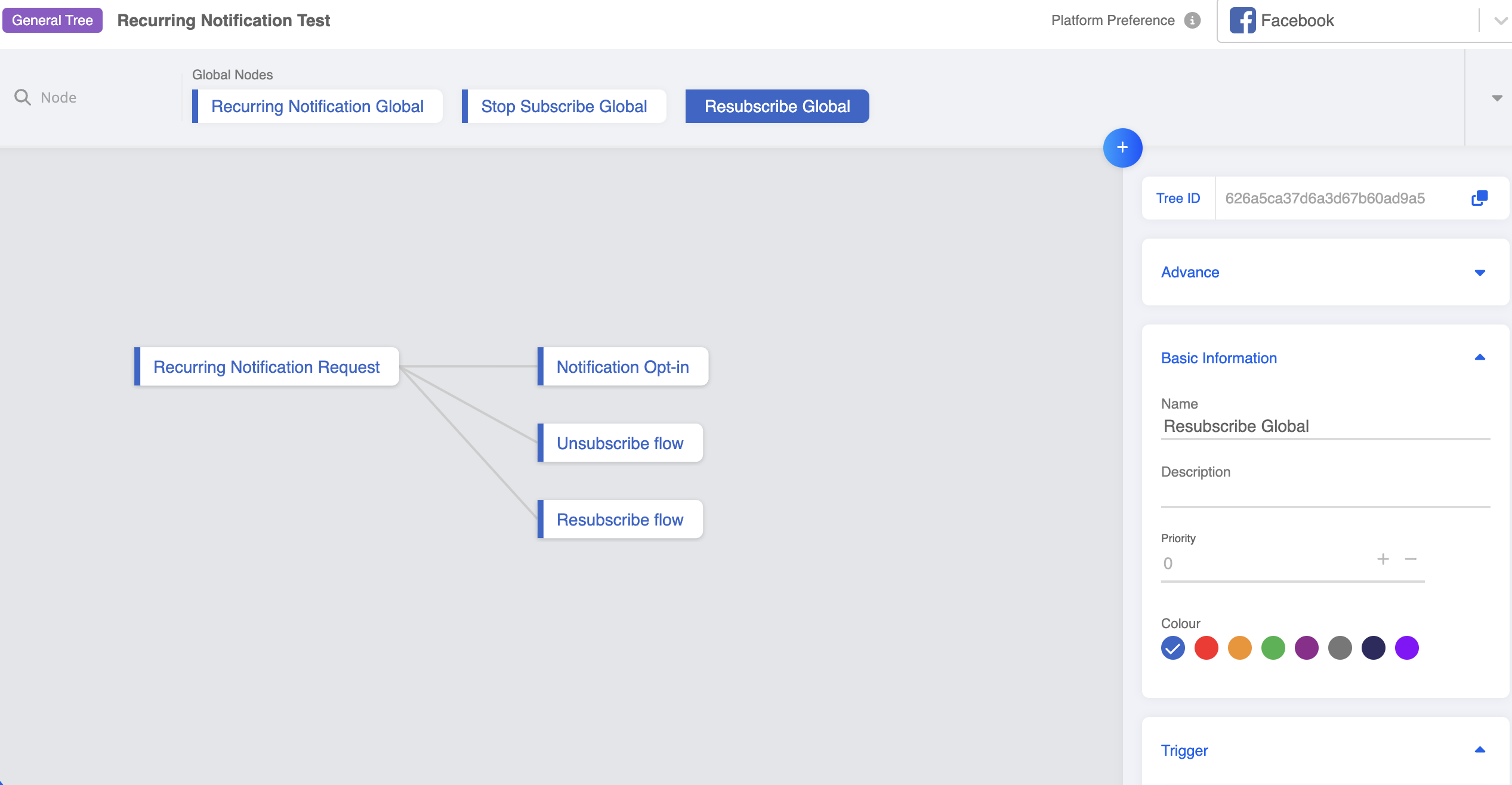Click the Platform Preference info icon
This screenshot has height=785, width=1512.
click(1192, 20)
